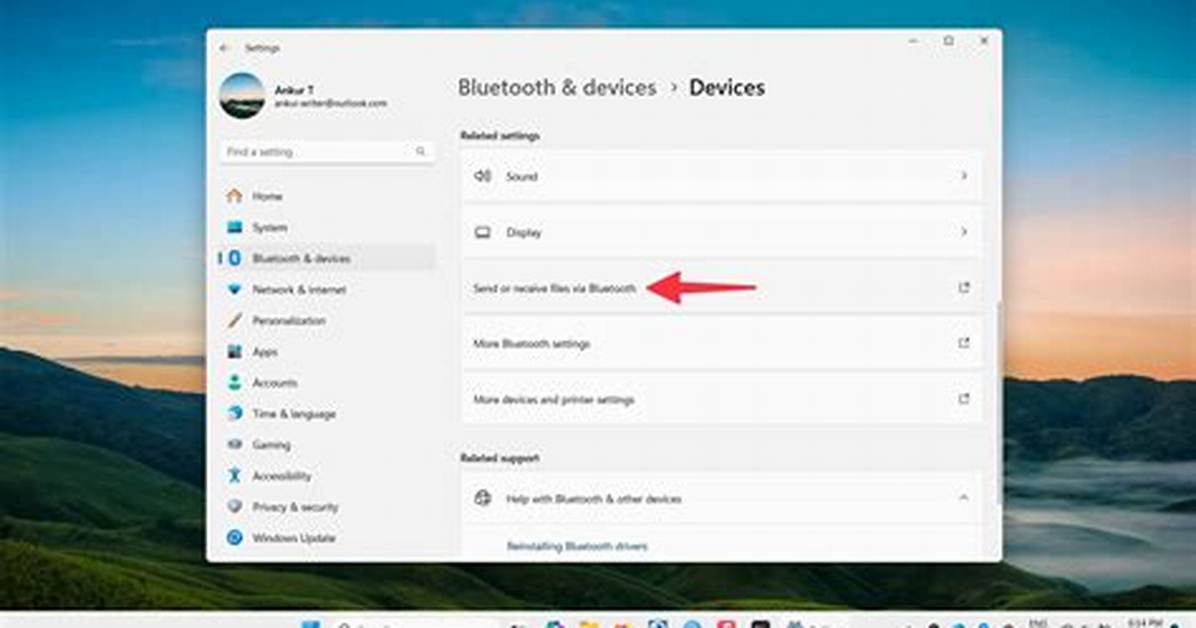The image size is (1196, 628).
Task: Click the Settings window scrollbar
Action: [x=998, y=403]
